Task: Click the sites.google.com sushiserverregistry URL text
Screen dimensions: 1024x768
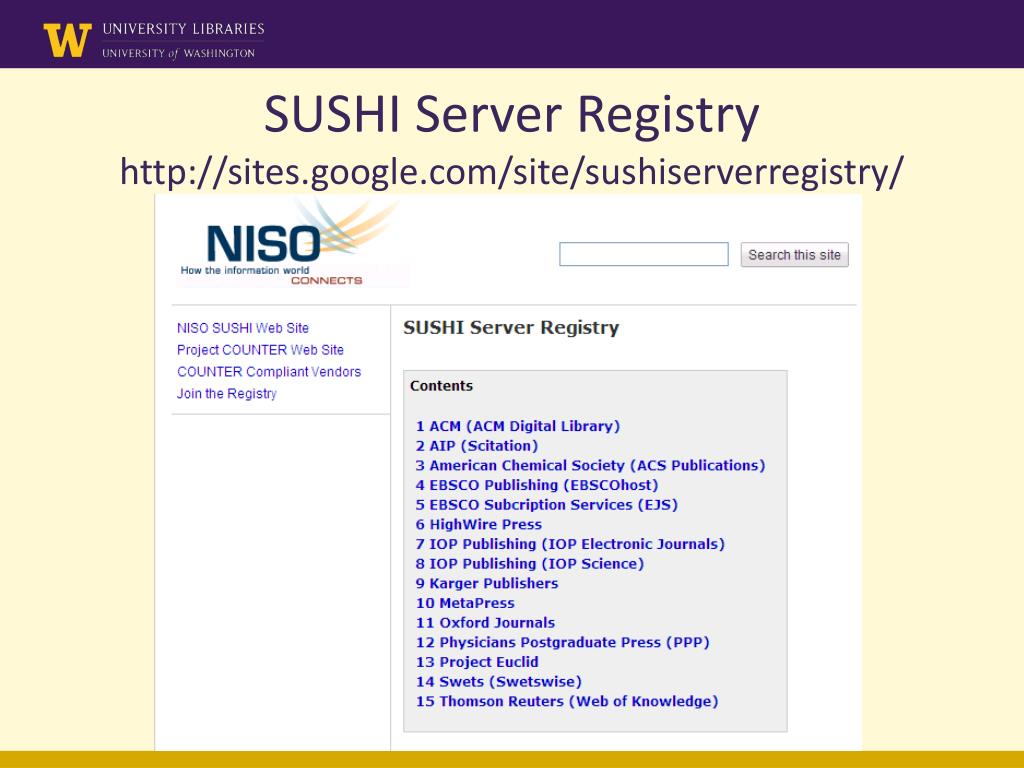Action: (x=511, y=172)
